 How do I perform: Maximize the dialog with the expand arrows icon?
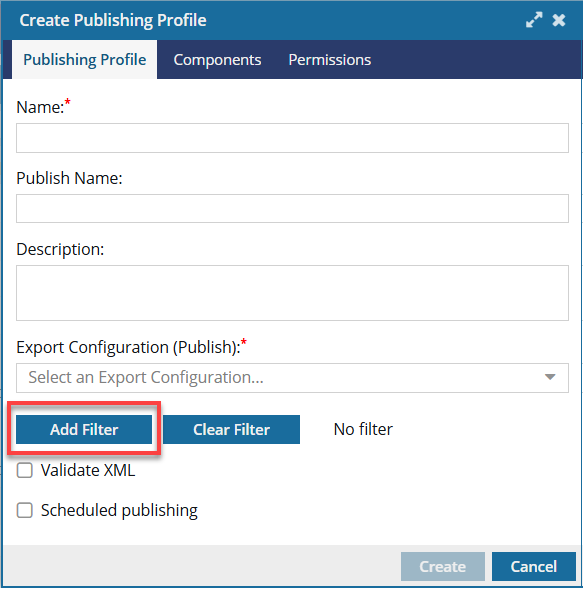pos(534,20)
